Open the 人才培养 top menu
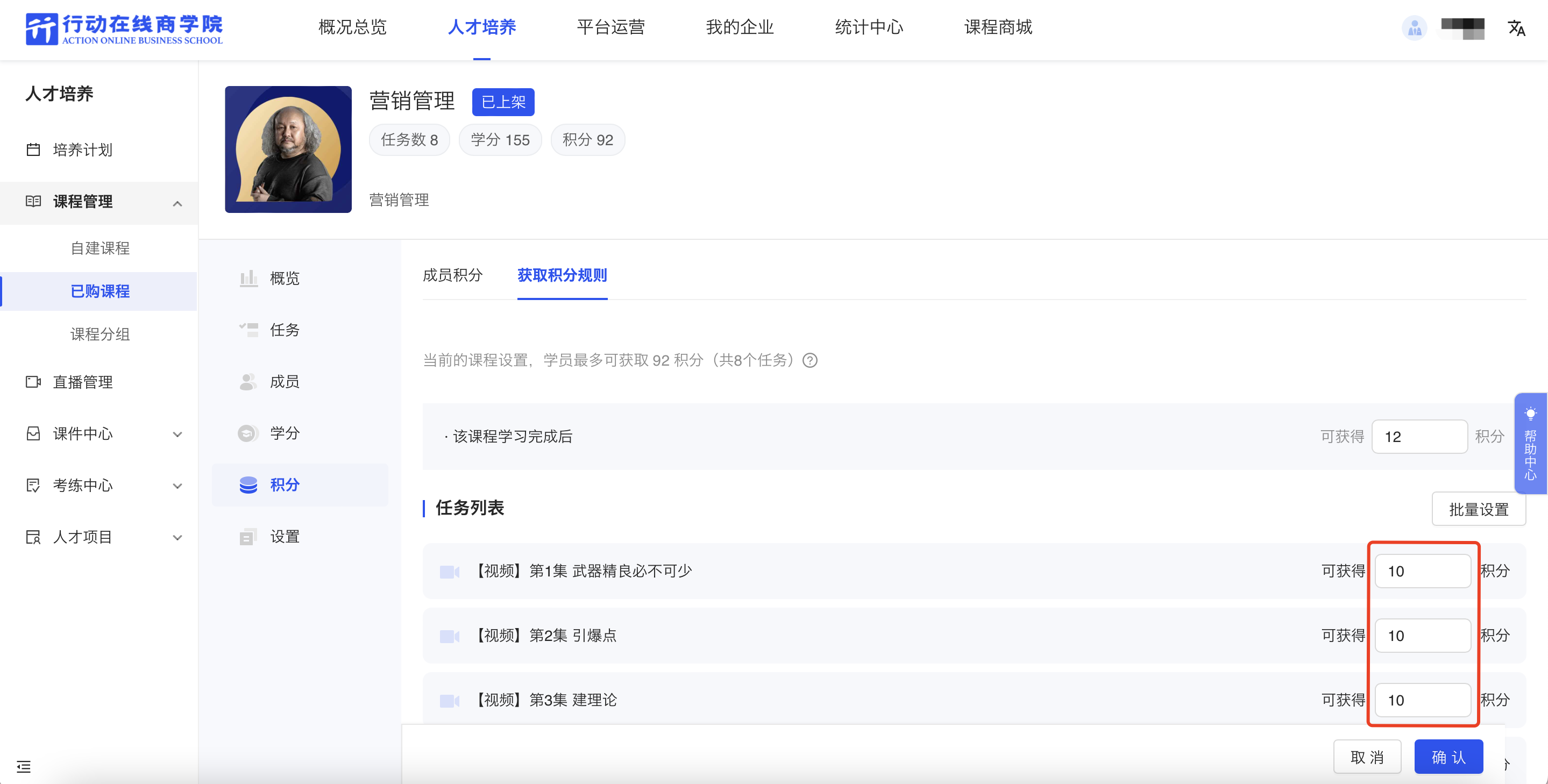1548x784 pixels. (x=481, y=27)
